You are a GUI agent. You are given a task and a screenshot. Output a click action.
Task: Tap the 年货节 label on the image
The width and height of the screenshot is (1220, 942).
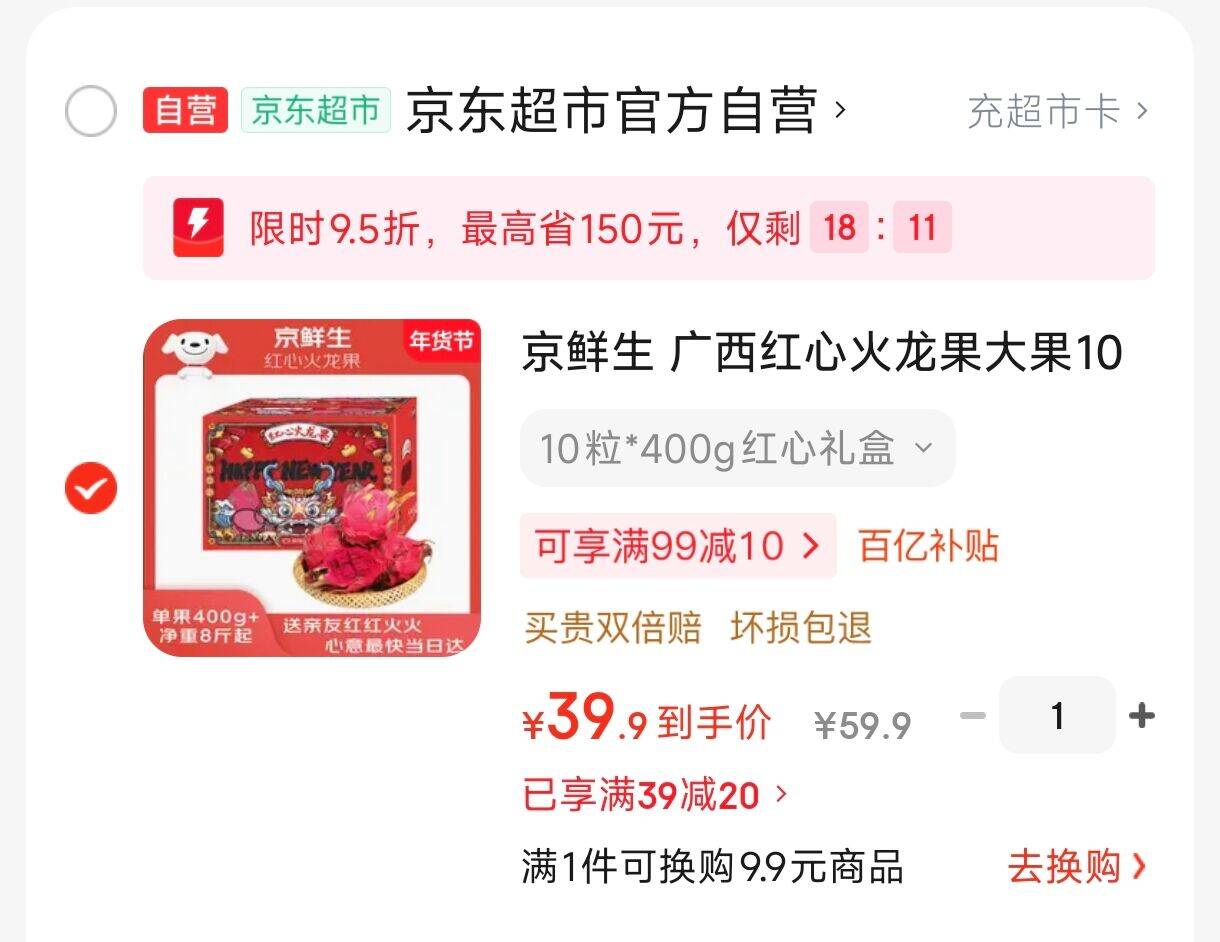point(440,340)
